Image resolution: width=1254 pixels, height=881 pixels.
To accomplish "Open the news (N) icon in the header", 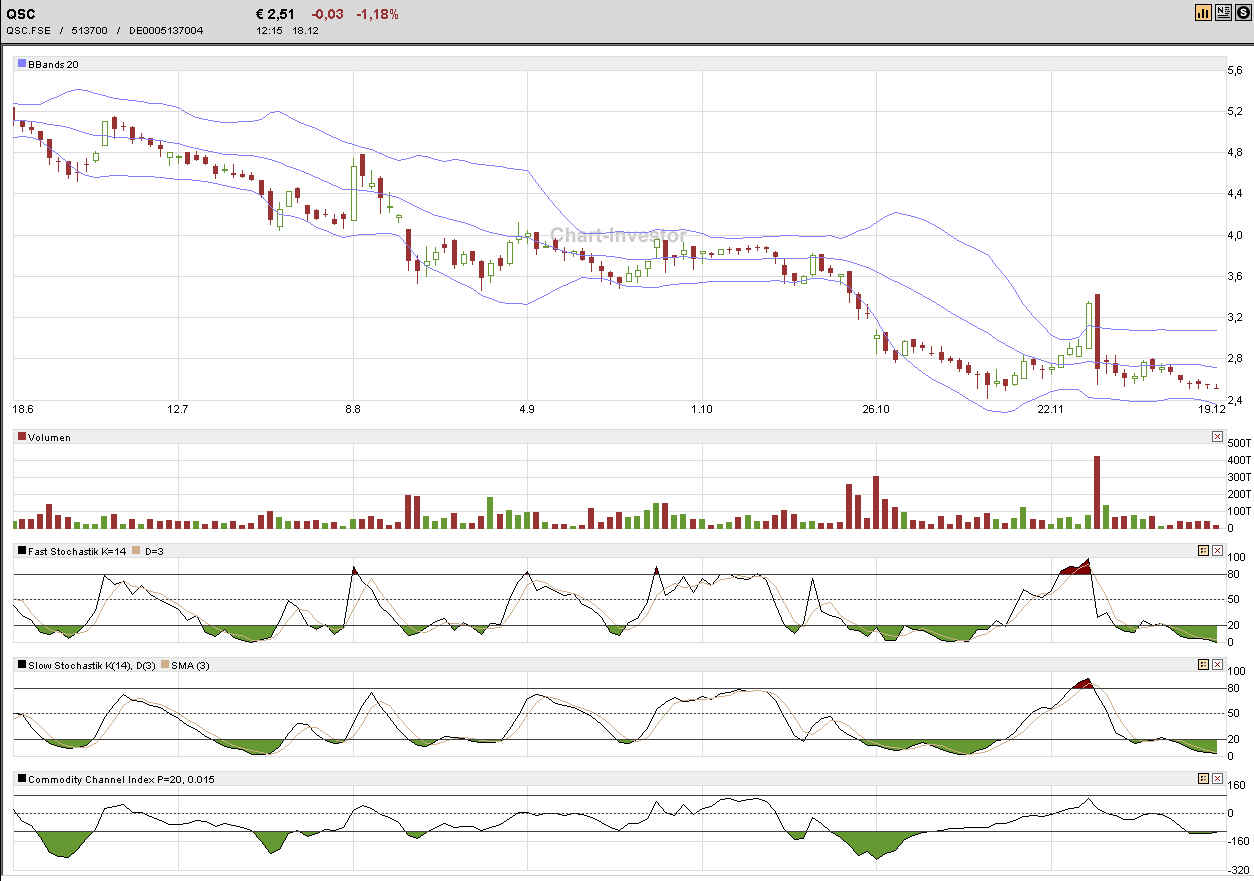I will click(x=1223, y=12).
